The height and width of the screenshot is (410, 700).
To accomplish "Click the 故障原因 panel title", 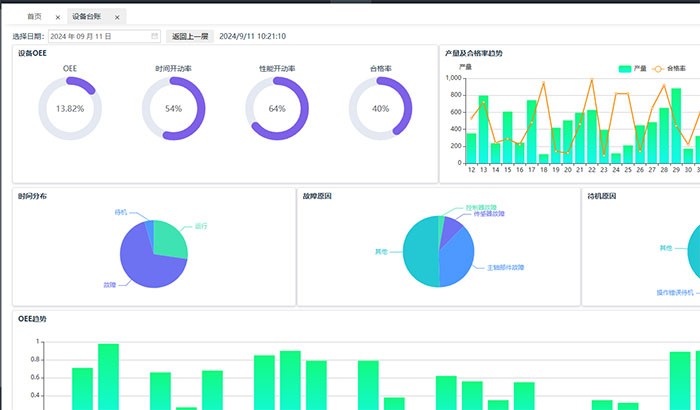I will click(x=317, y=196).
